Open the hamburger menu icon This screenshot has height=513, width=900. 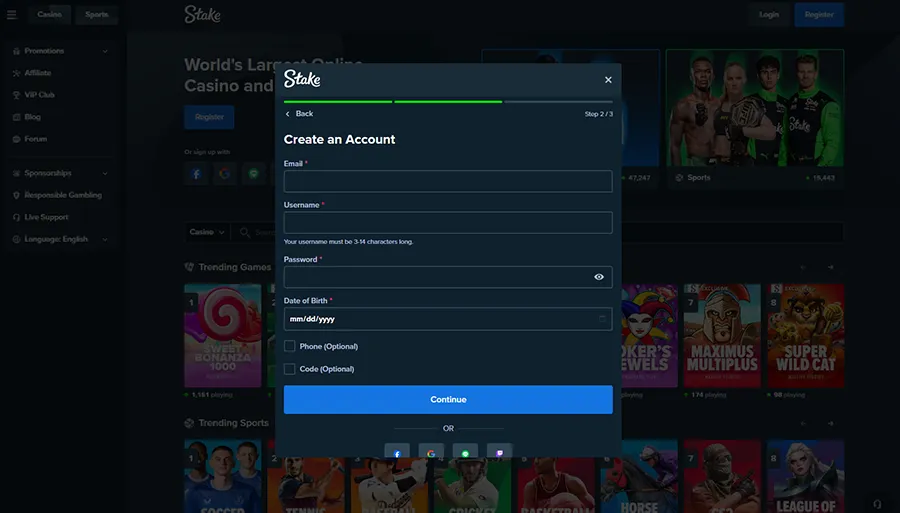coord(11,14)
